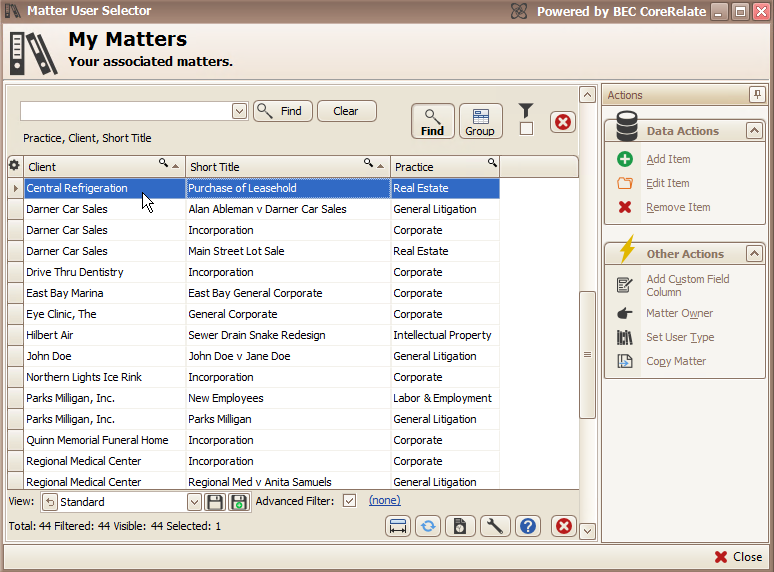
Task: Pin the Actions panel with the pushpin icon
Action: [x=757, y=94]
